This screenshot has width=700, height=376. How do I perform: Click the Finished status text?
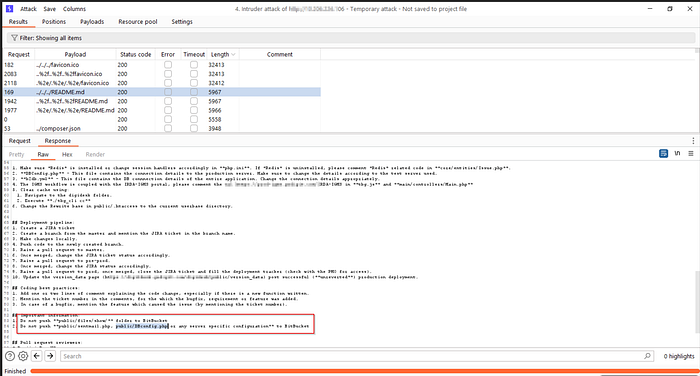tap(15, 371)
